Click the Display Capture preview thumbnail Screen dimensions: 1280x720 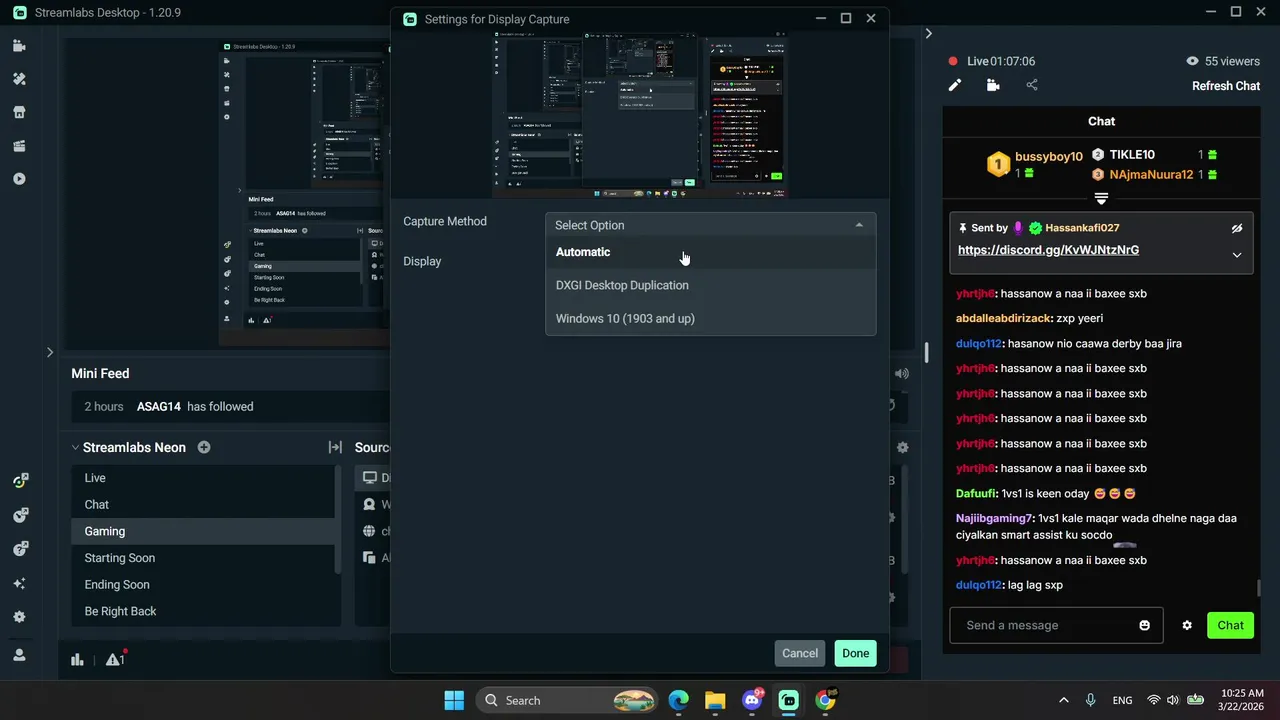pos(639,115)
